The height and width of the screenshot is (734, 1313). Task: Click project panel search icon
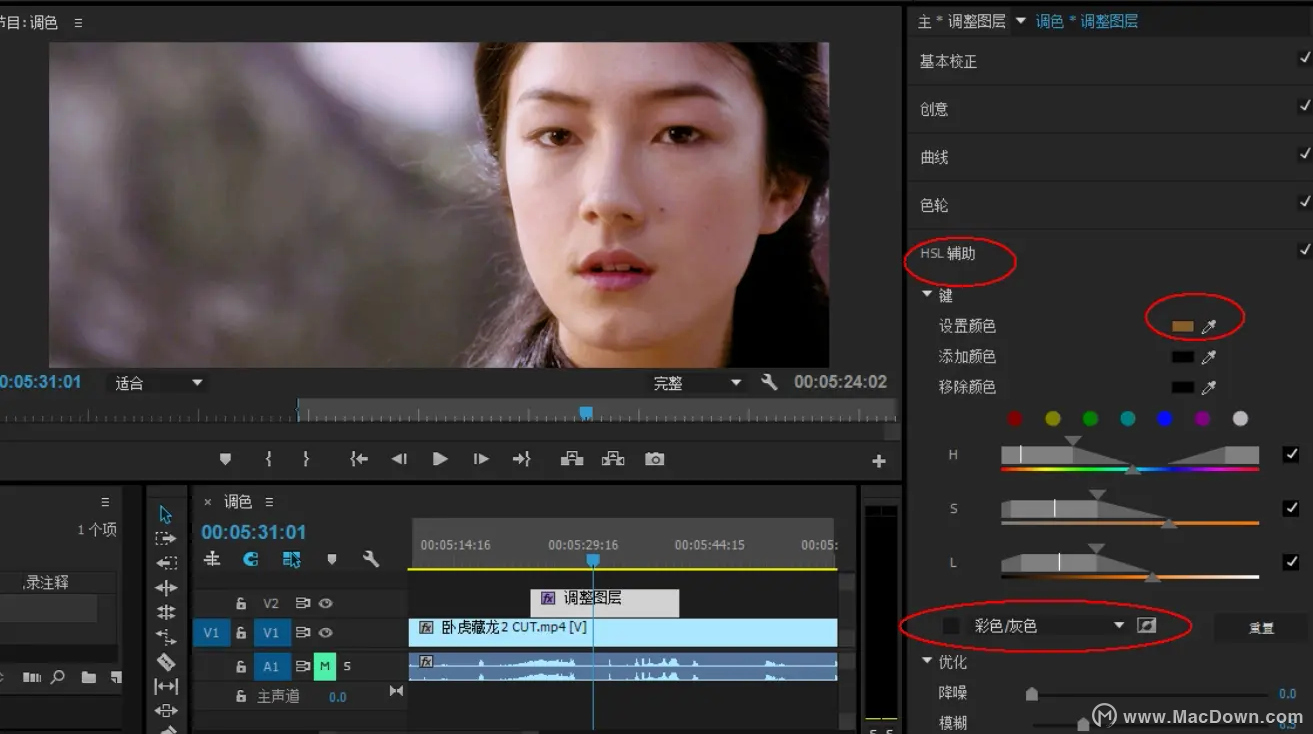pyautogui.click(x=57, y=677)
